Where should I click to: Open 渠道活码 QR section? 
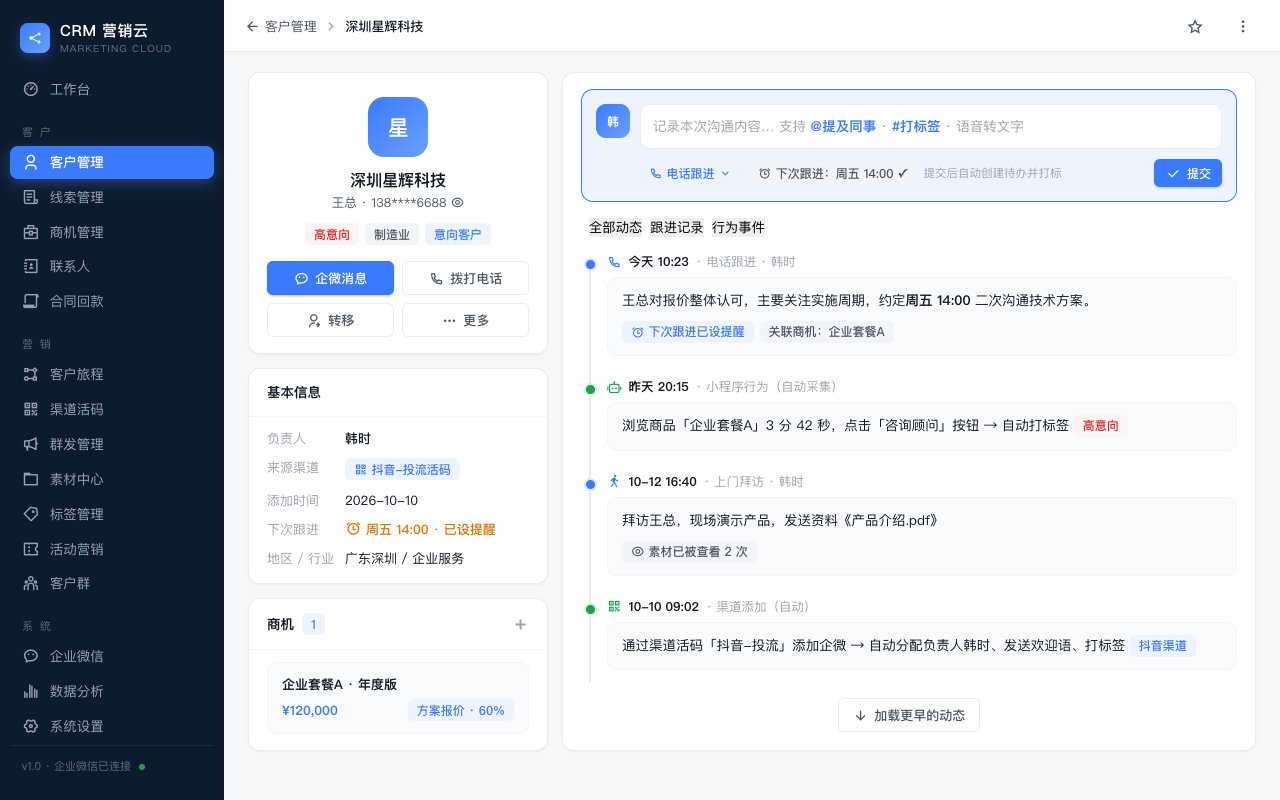coord(112,409)
